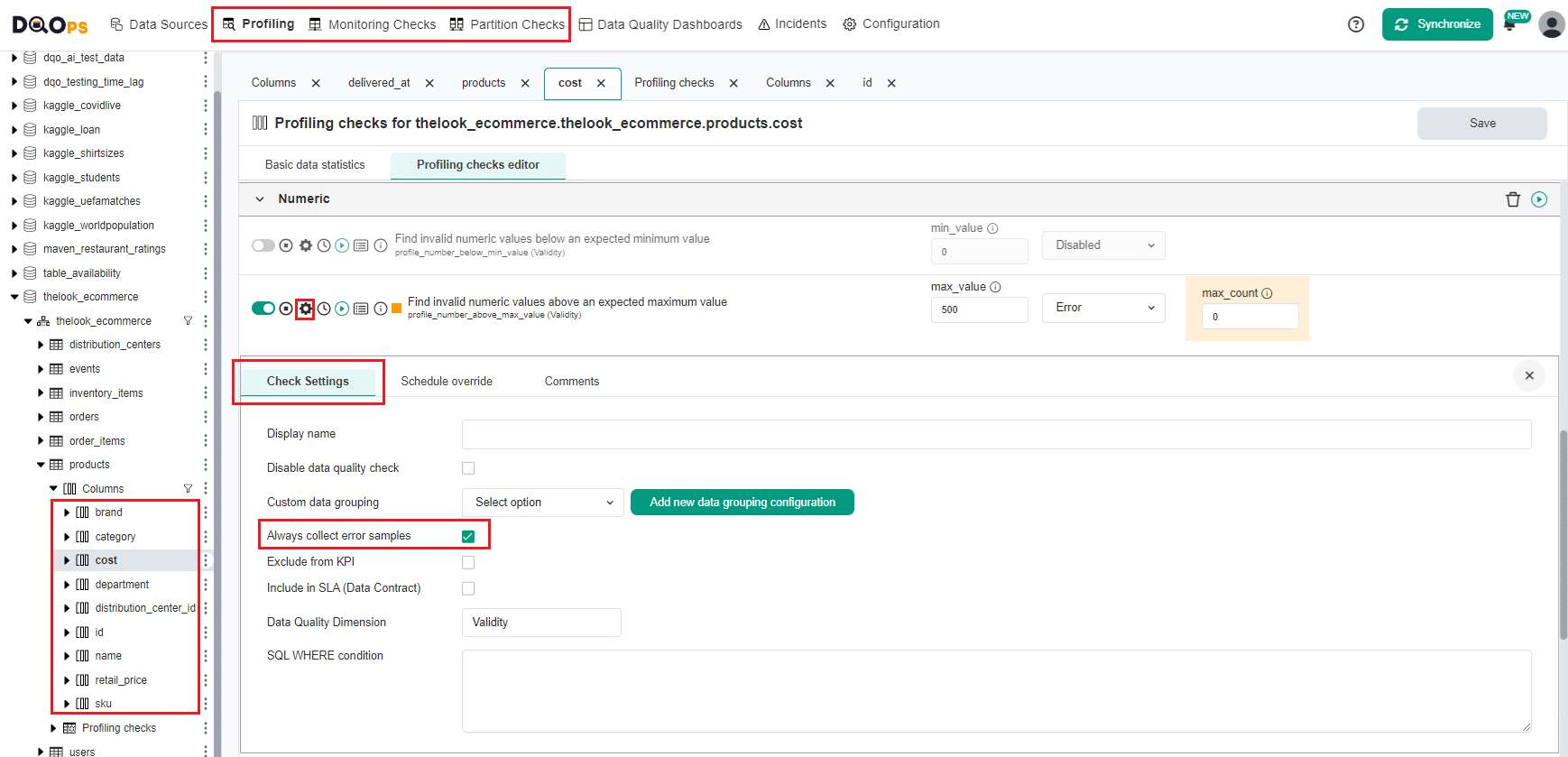The width and height of the screenshot is (1568, 757).
Task: Open the DQOps logo home link
Action: click(50, 24)
